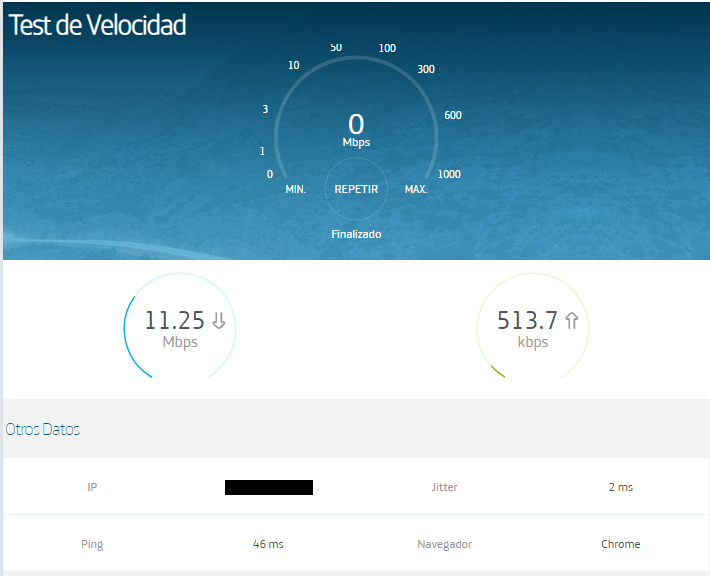710x576 pixels.
Task: Click the MAX. label on the gauge
Action: tap(416, 189)
